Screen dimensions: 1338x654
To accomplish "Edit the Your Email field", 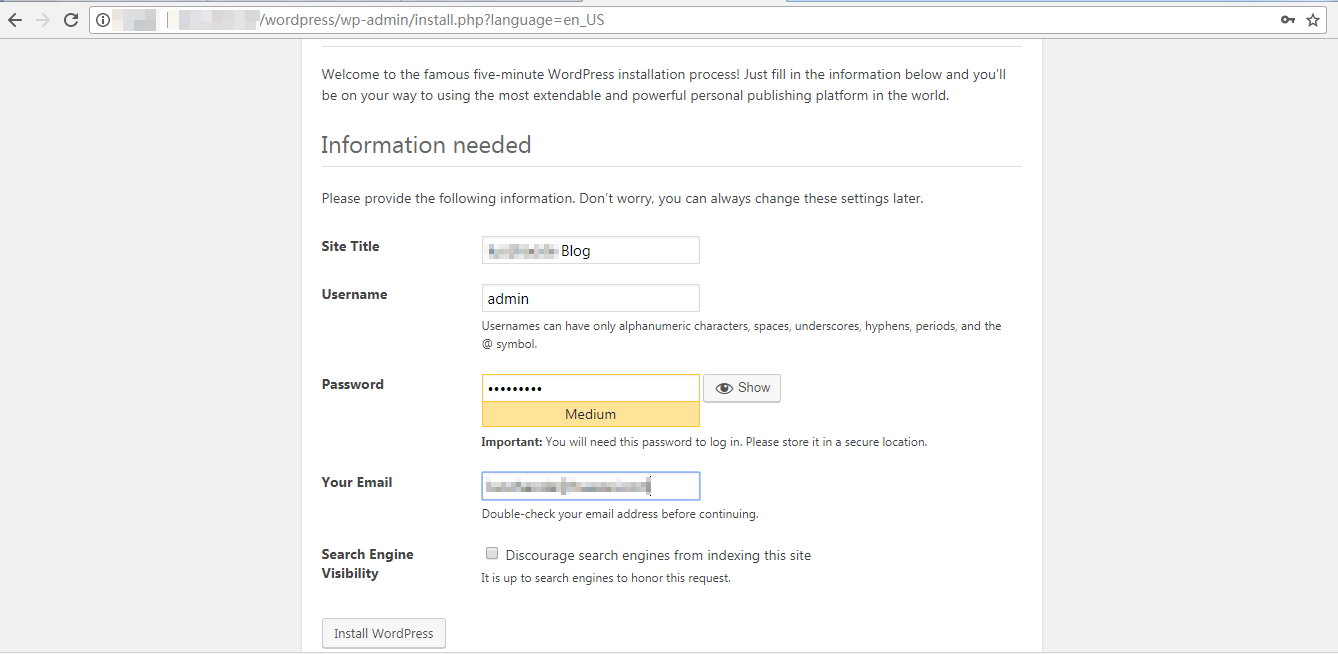I will [590, 486].
